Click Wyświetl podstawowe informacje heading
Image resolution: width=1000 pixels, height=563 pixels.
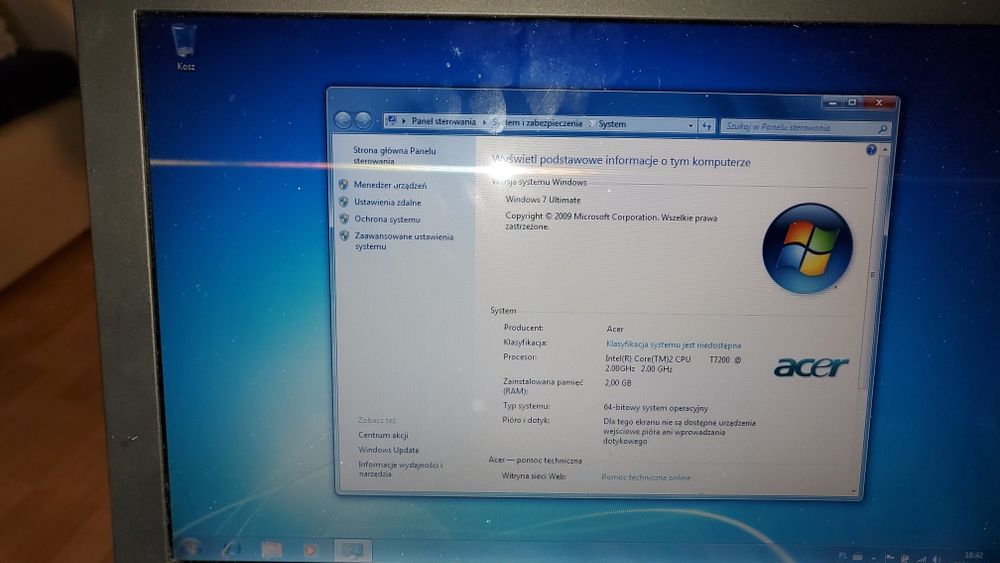click(621, 161)
